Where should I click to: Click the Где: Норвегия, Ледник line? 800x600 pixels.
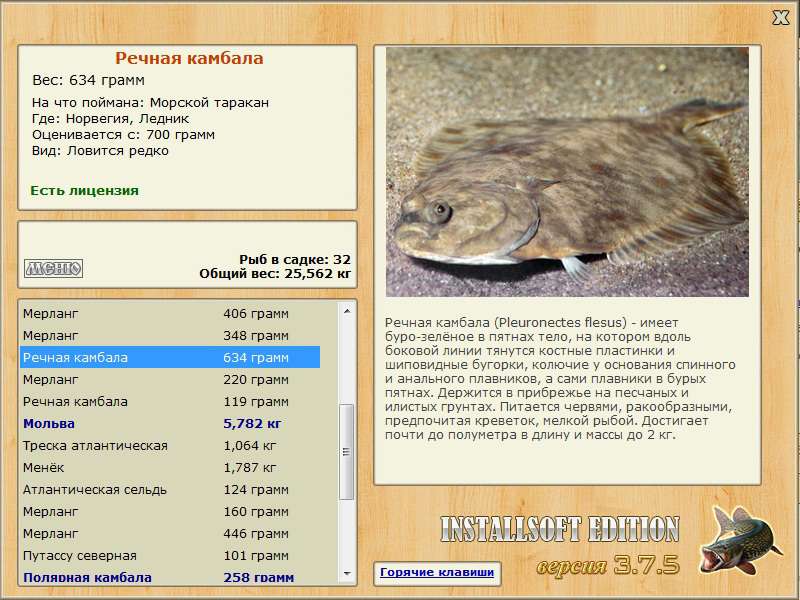[x=110, y=119]
